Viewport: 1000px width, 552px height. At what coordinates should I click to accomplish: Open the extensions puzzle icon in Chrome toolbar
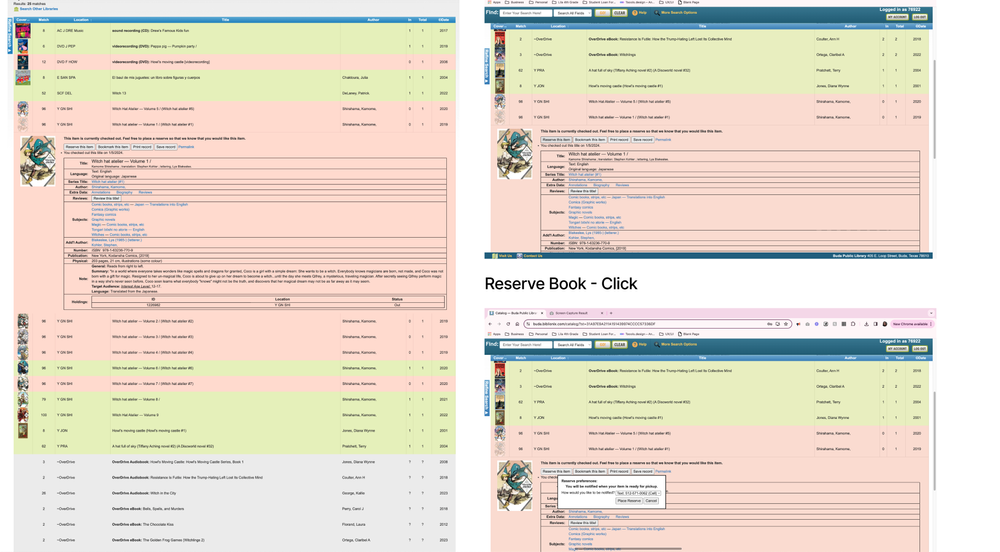pyautogui.click(x=853, y=324)
